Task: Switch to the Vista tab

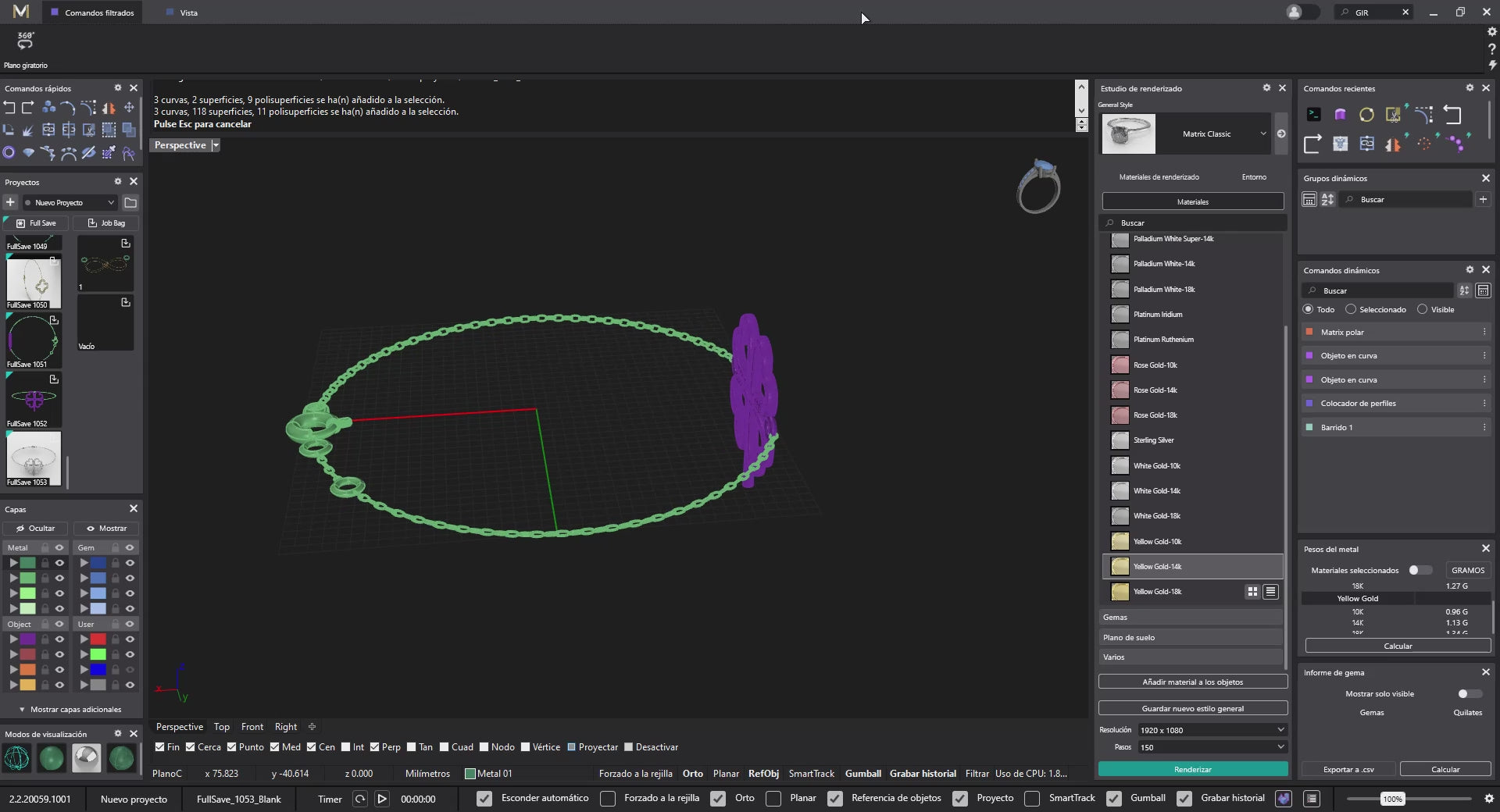Action: click(188, 12)
